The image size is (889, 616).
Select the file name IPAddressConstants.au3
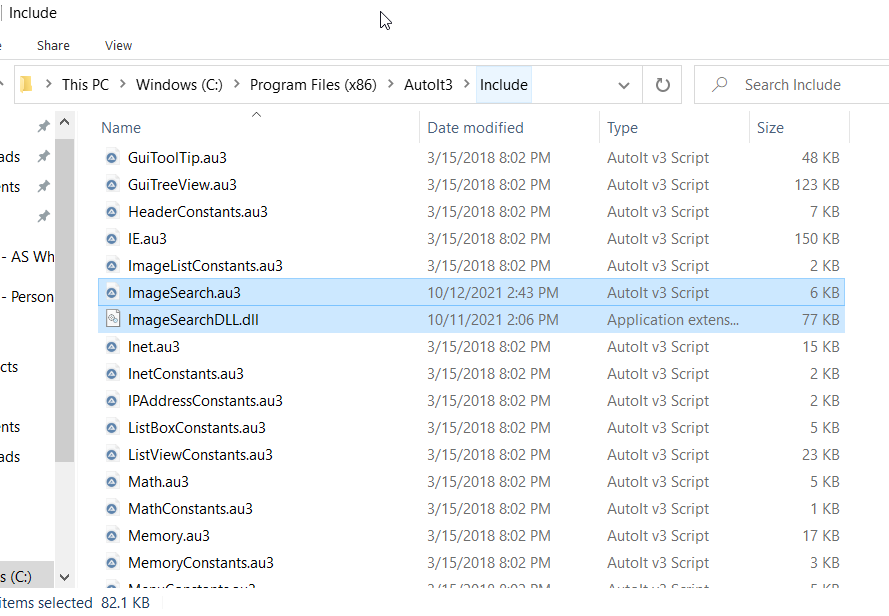point(205,400)
